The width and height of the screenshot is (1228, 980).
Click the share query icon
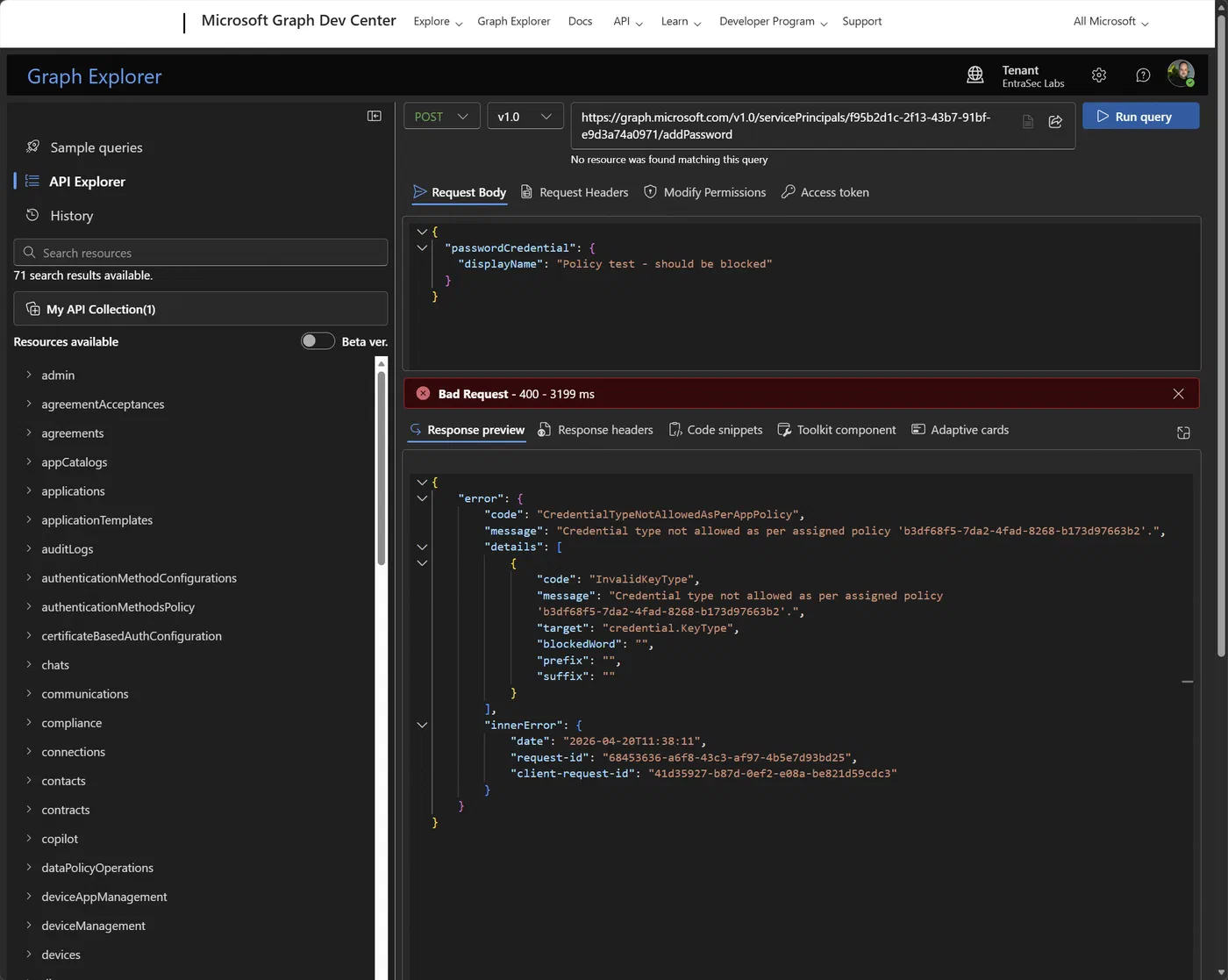tap(1055, 121)
